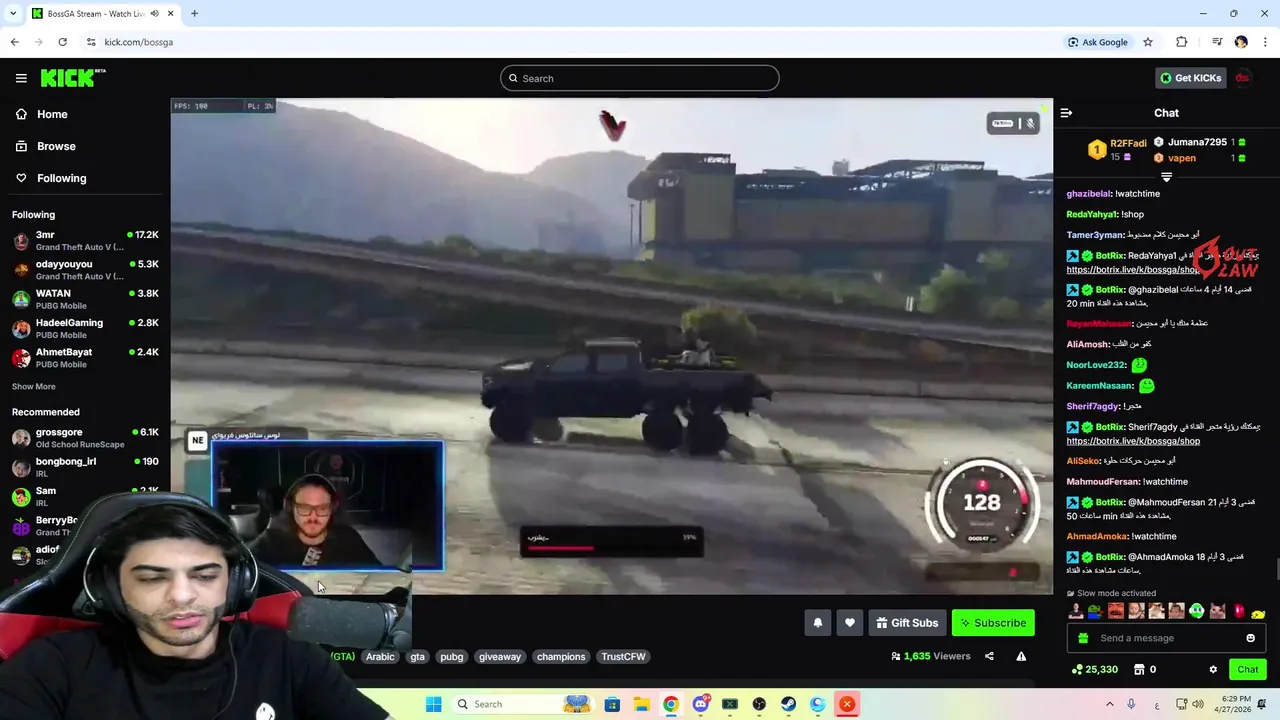Open bongbong_irl in Recommended channels
The height and width of the screenshot is (720, 1280).
tap(85, 467)
